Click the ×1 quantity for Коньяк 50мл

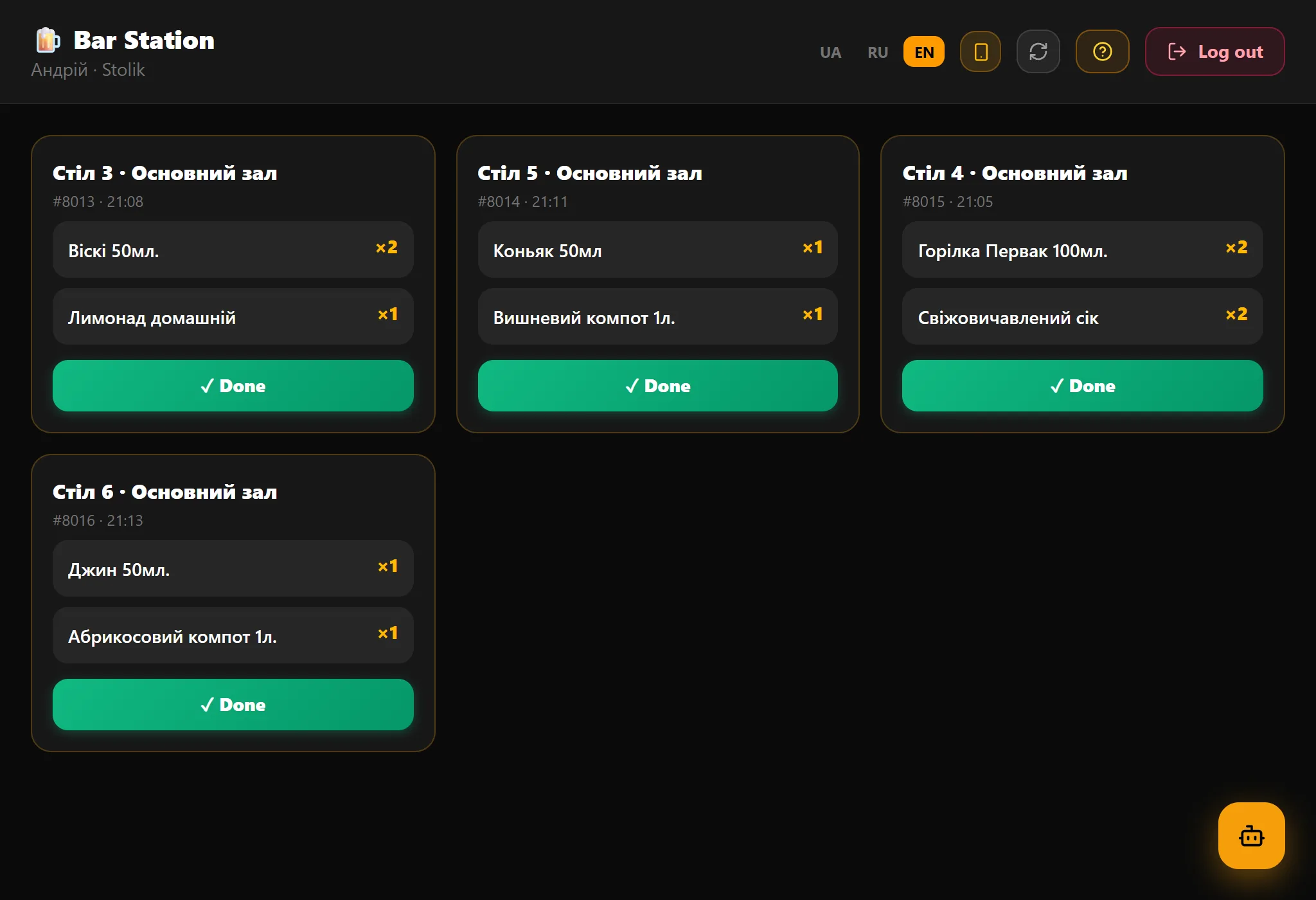pyautogui.click(x=813, y=248)
